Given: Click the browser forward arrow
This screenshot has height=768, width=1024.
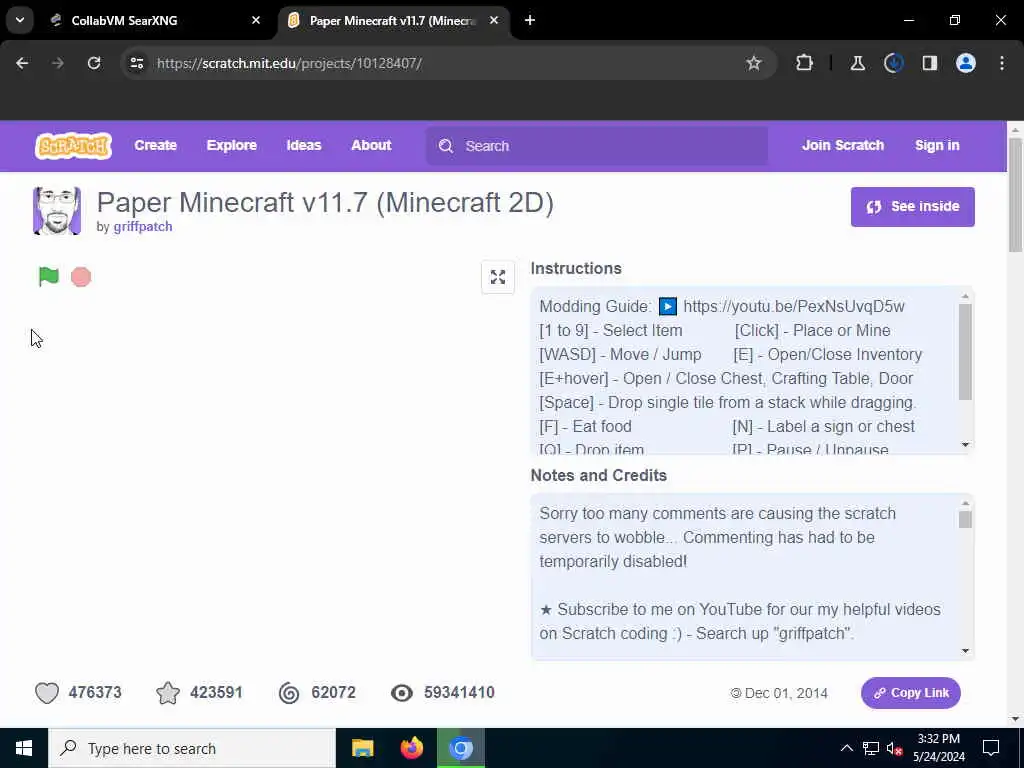Looking at the screenshot, I should pos(57,63).
